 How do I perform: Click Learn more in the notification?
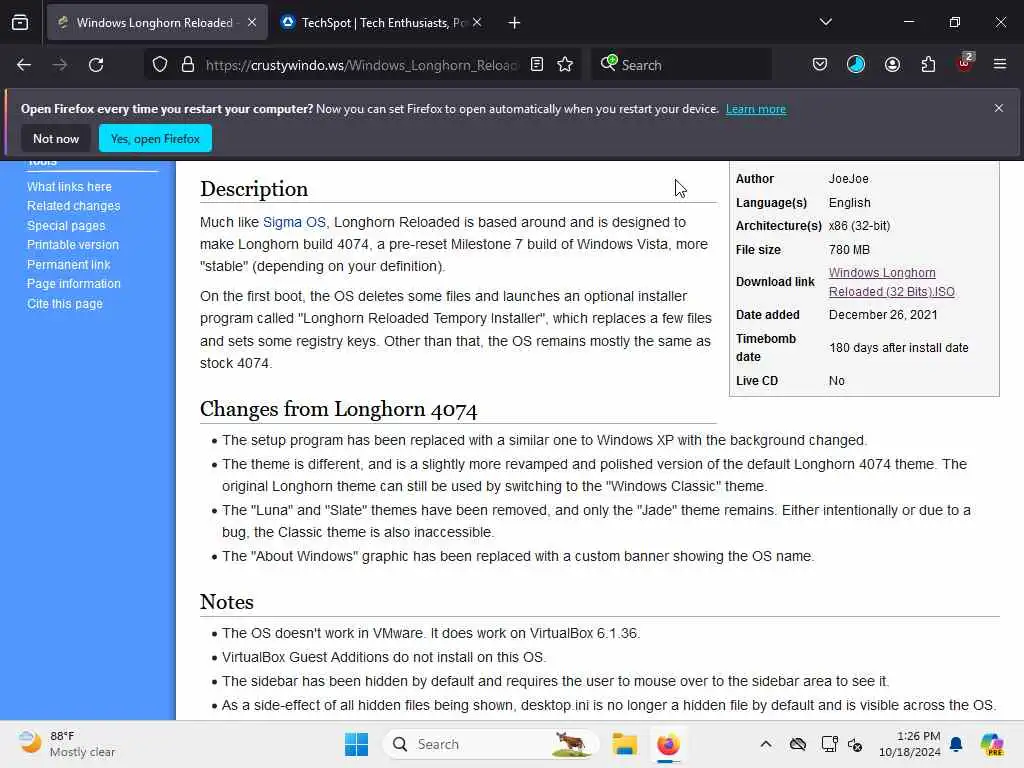click(x=756, y=109)
